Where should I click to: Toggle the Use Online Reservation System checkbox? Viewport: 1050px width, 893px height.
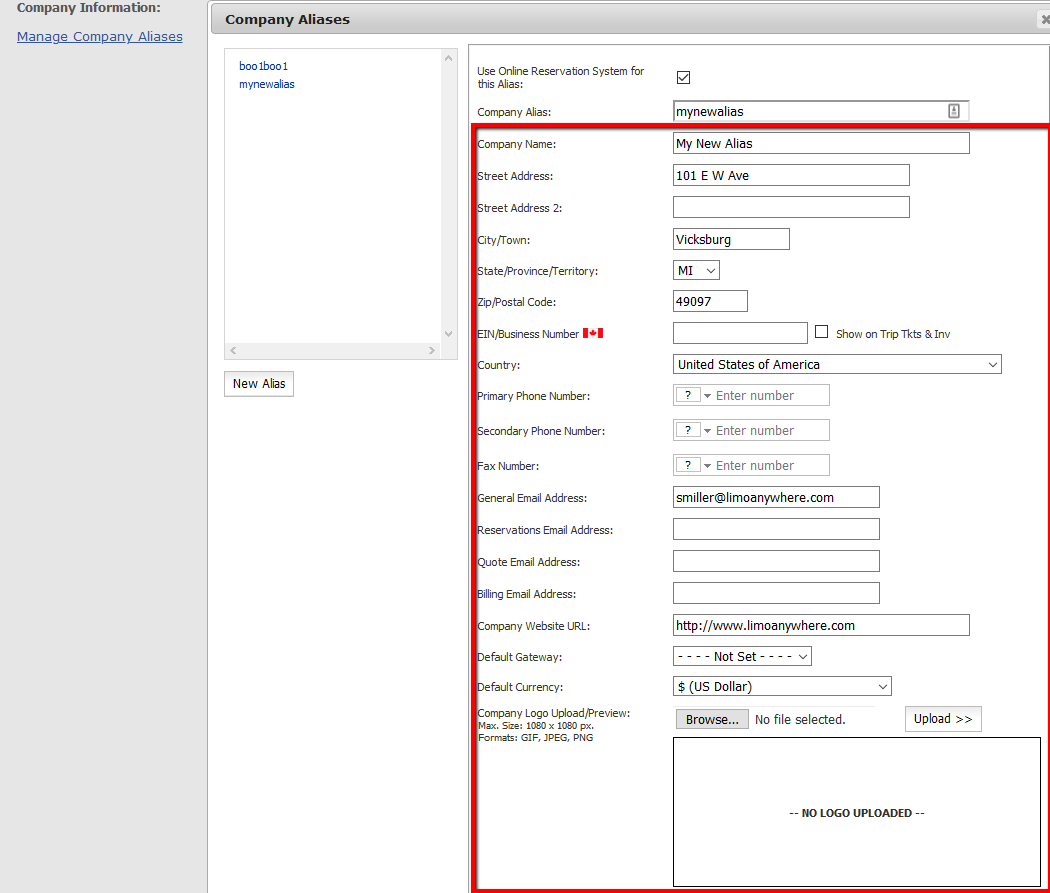click(x=684, y=76)
